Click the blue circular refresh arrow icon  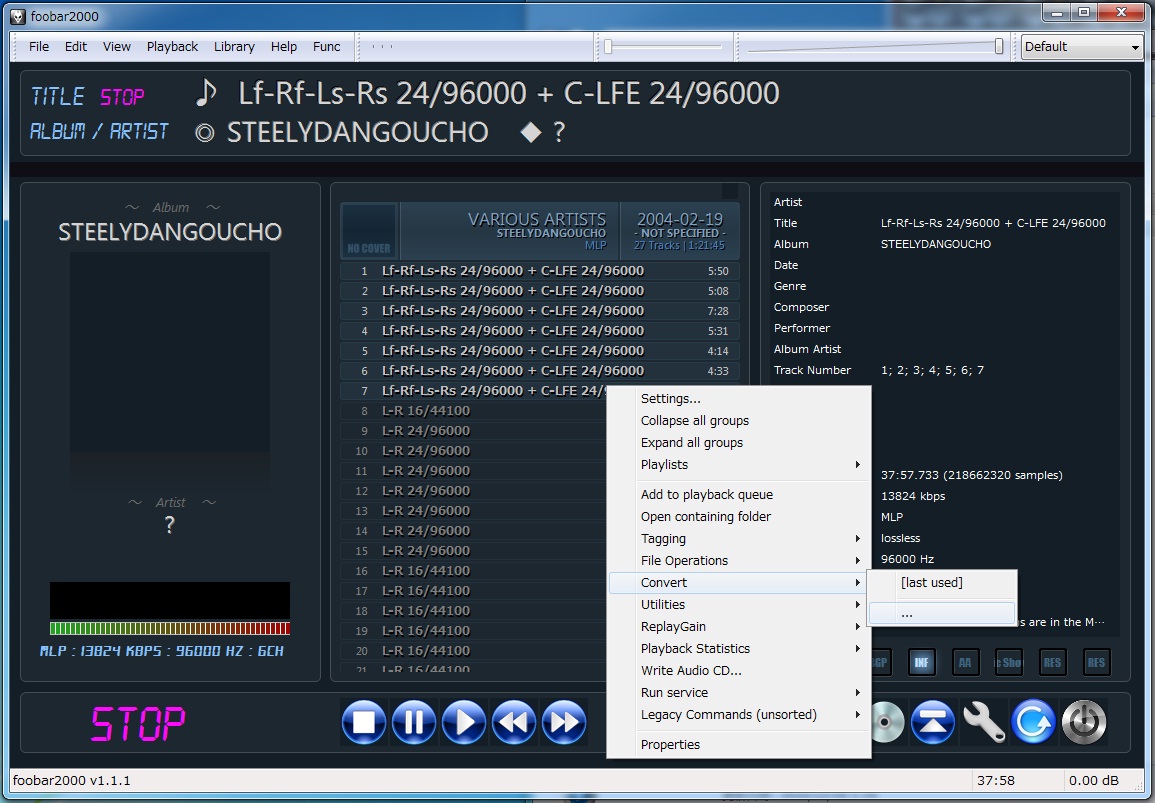tap(1033, 722)
